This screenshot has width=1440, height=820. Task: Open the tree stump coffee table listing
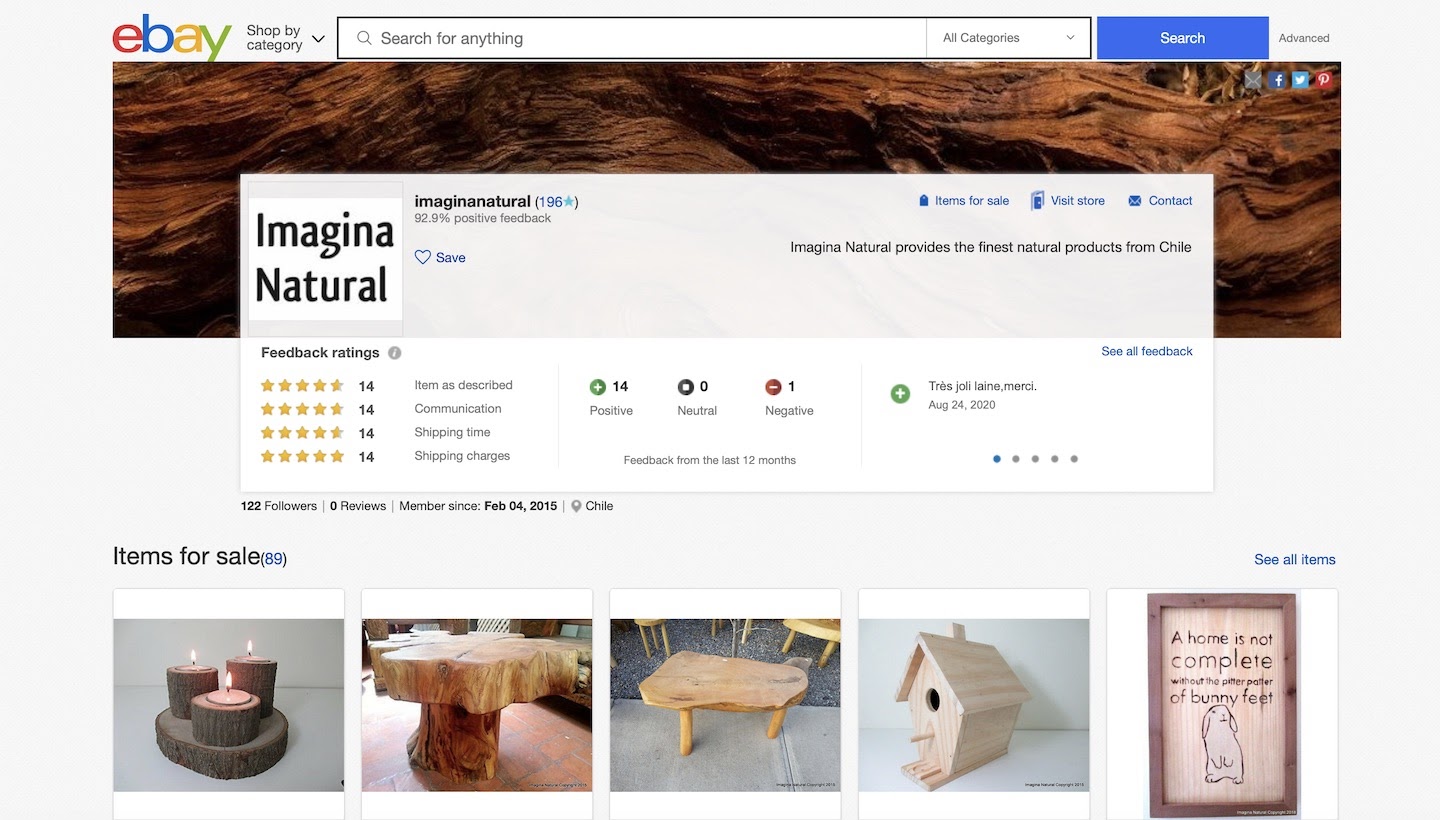pyautogui.click(x=477, y=705)
